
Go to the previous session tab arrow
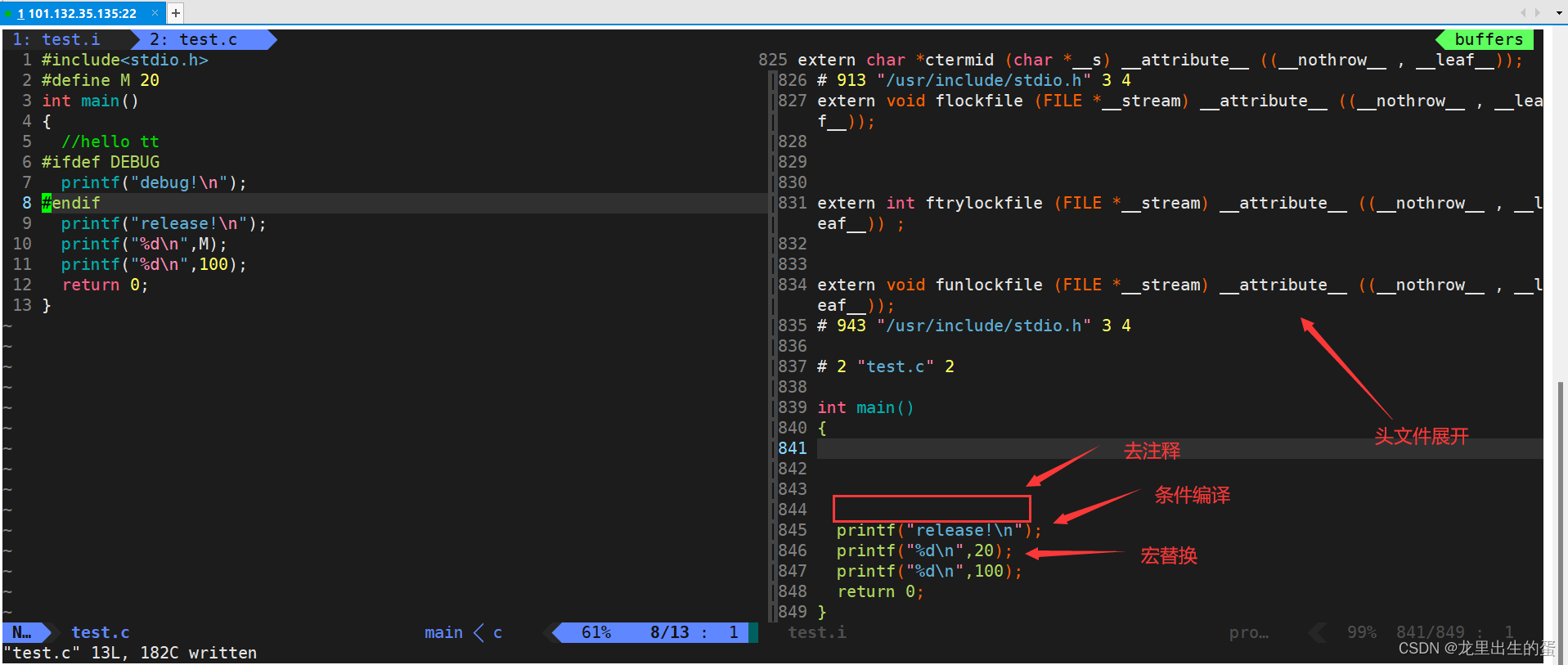pos(1523,13)
